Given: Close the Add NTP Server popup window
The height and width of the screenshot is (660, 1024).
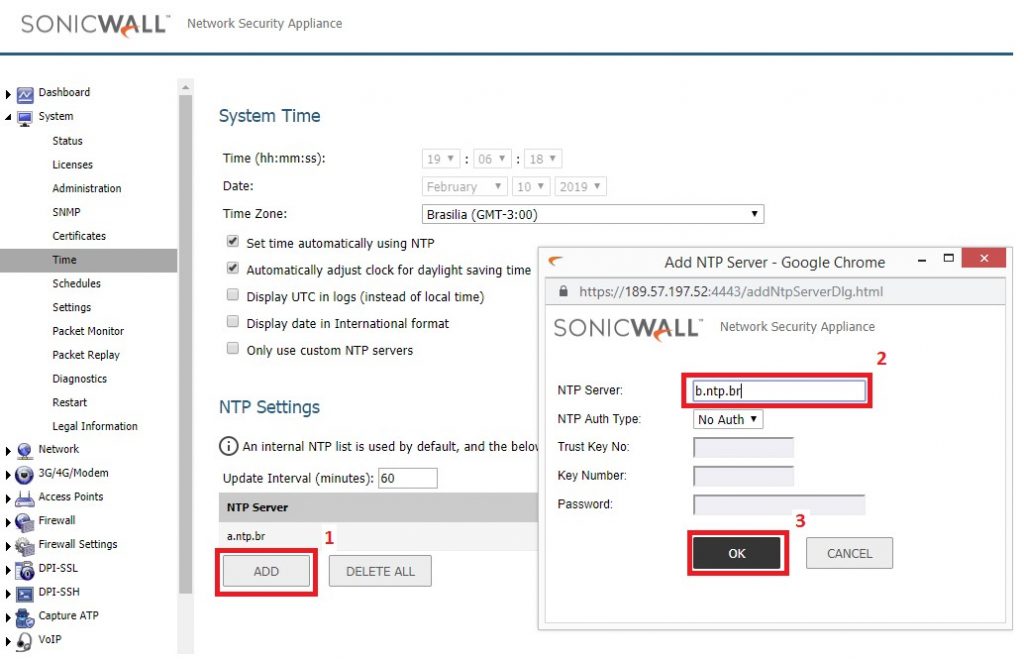Looking at the screenshot, I should 984,259.
